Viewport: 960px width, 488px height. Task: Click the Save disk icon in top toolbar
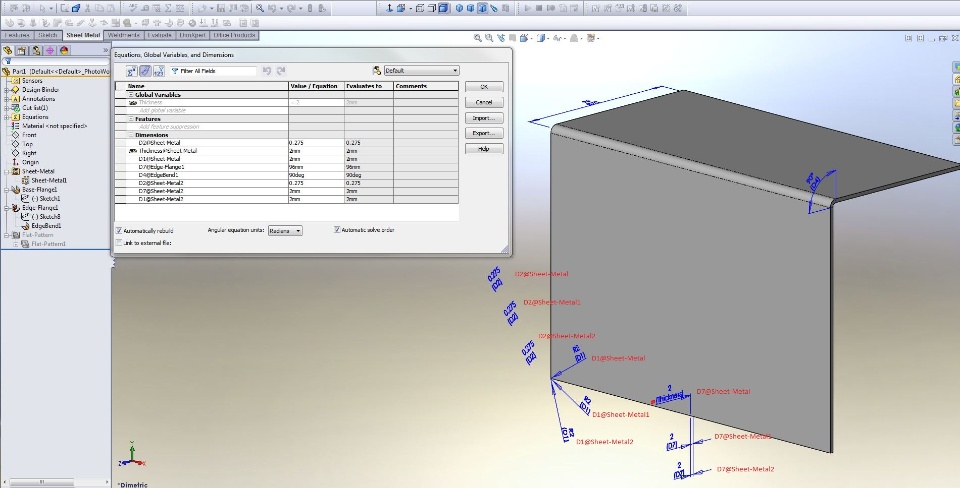pyautogui.click(x=221, y=9)
